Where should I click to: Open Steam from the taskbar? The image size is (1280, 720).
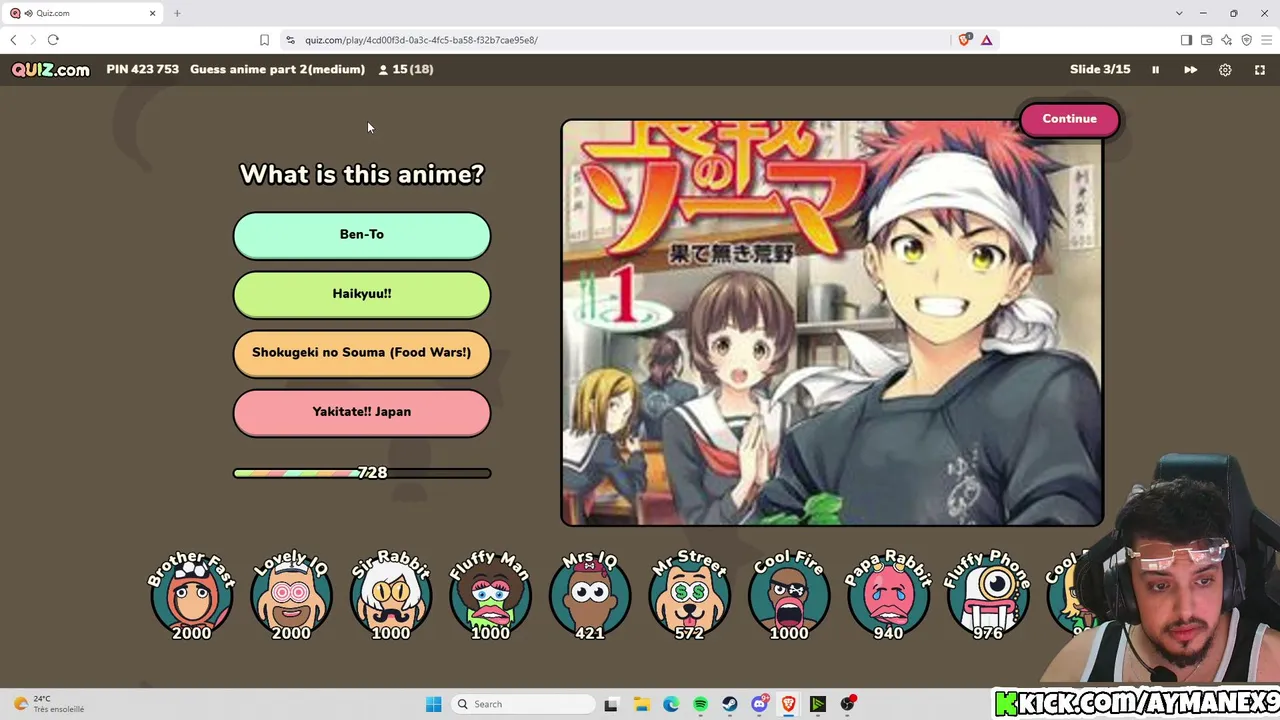point(730,704)
